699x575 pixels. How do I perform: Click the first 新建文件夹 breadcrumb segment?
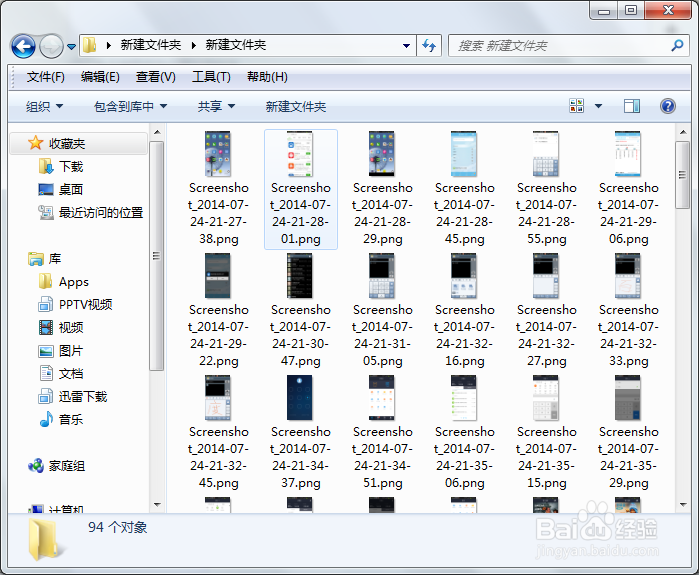(x=151, y=45)
